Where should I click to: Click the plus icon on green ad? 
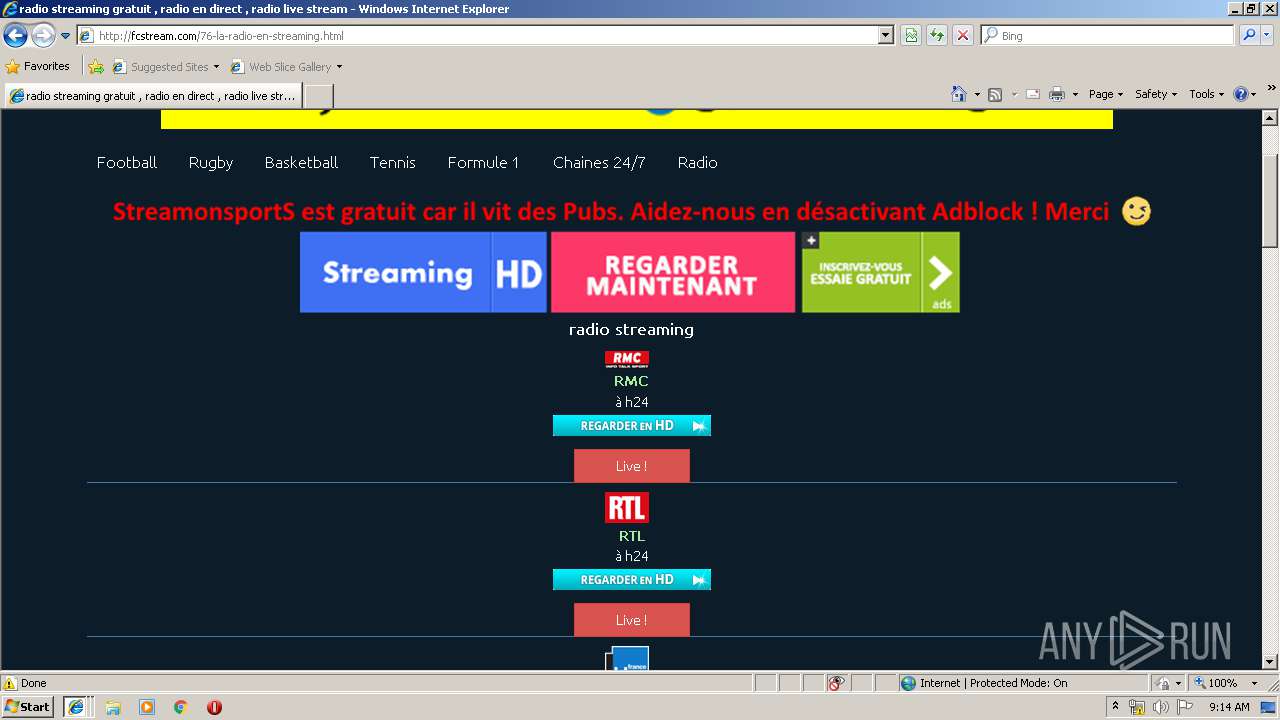coord(810,240)
